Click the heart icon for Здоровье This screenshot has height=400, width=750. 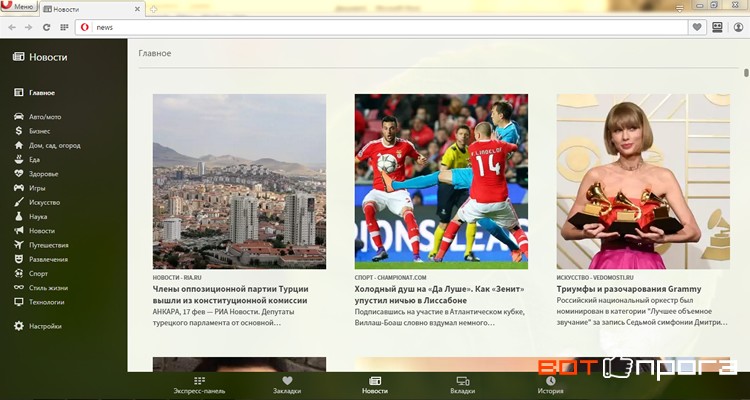19,174
